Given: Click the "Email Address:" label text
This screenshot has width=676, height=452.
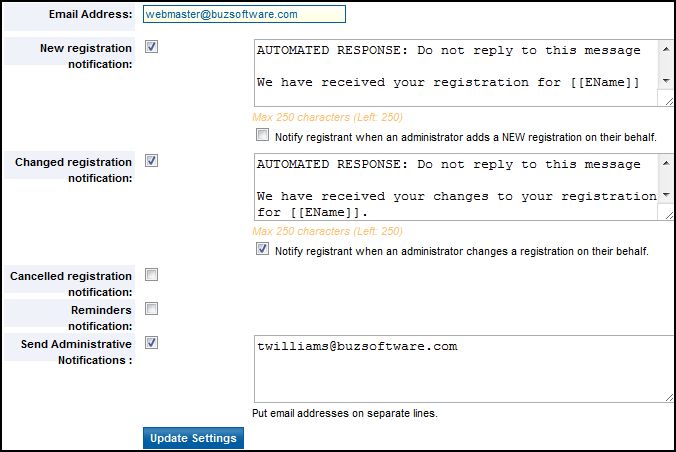Looking at the screenshot, I should click(x=89, y=15).
